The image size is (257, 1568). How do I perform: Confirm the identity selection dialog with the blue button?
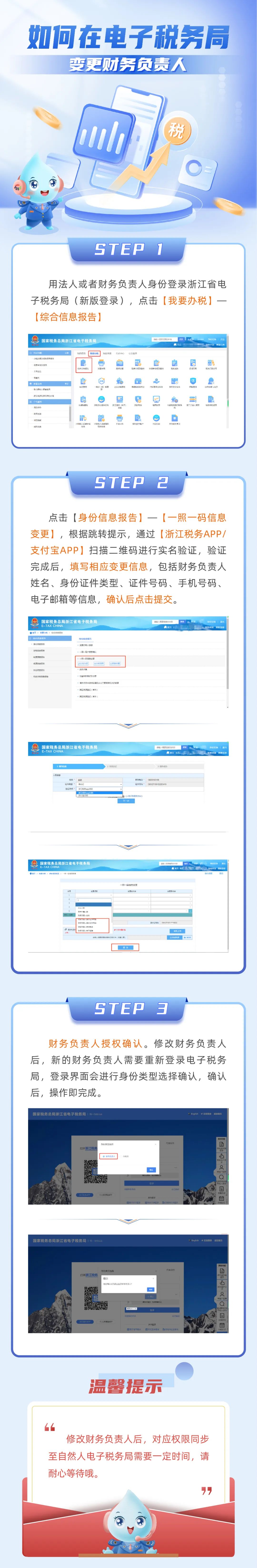point(151,1169)
